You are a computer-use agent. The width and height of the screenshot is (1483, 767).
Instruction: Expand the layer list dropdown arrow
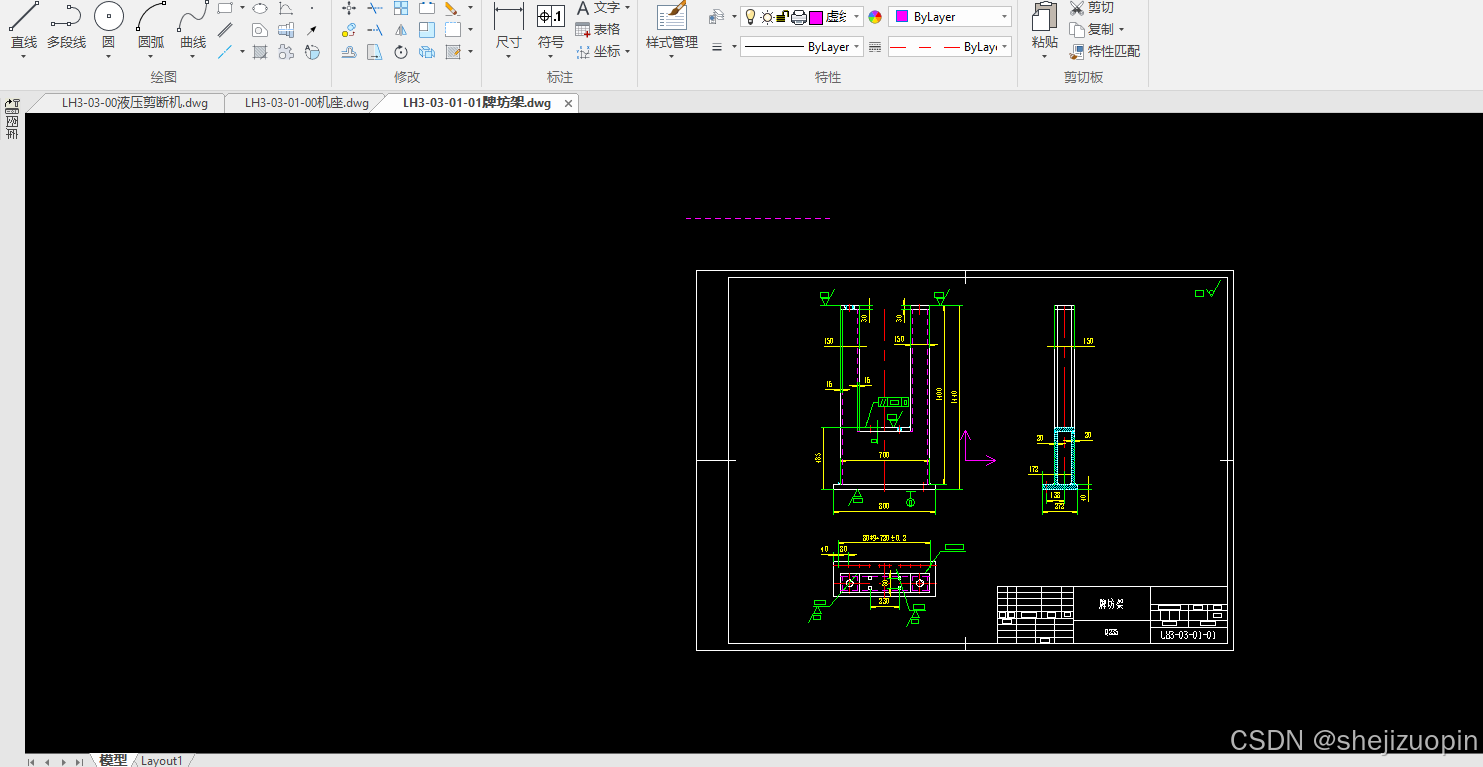(x=857, y=17)
